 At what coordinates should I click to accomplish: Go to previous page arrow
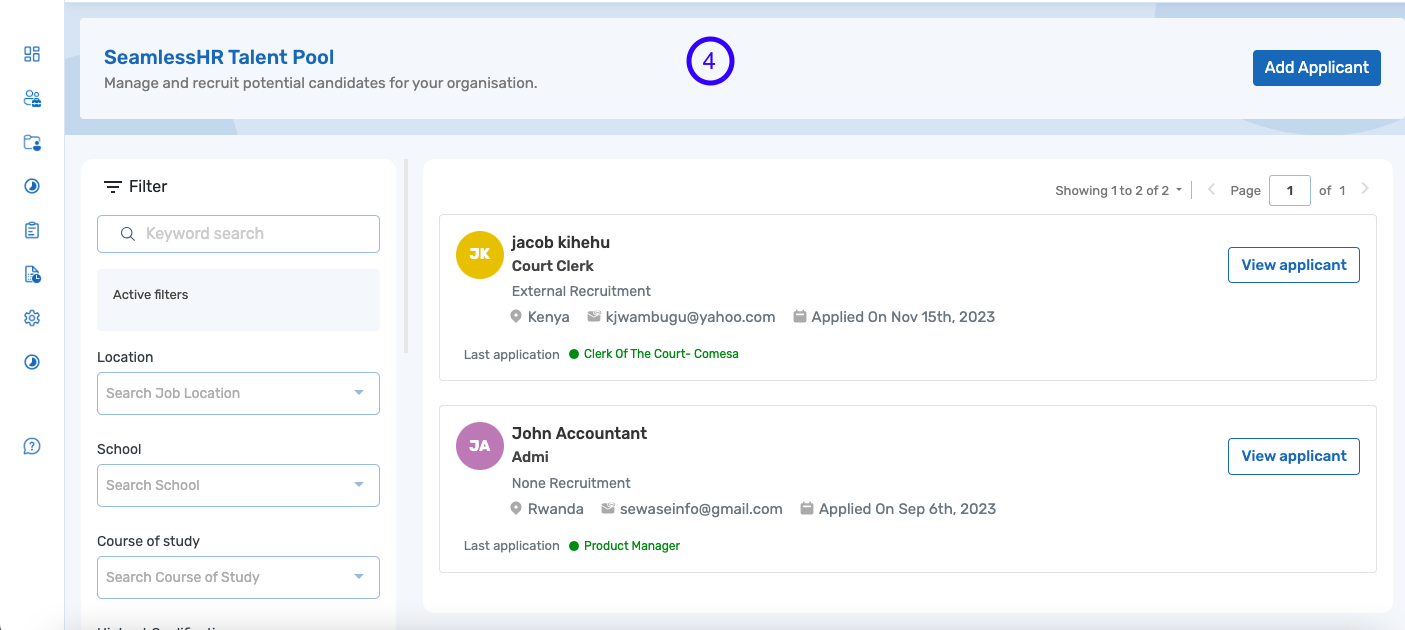1211,189
